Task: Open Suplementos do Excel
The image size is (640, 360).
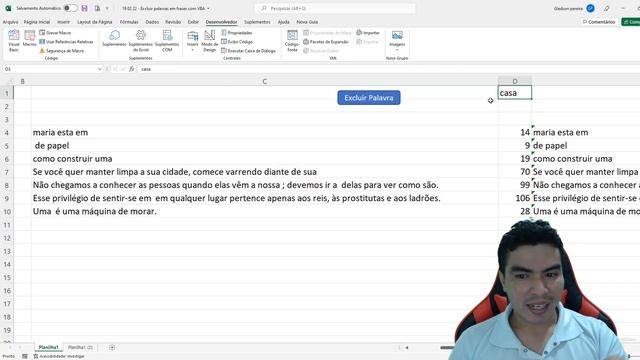Action: pos(140,41)
